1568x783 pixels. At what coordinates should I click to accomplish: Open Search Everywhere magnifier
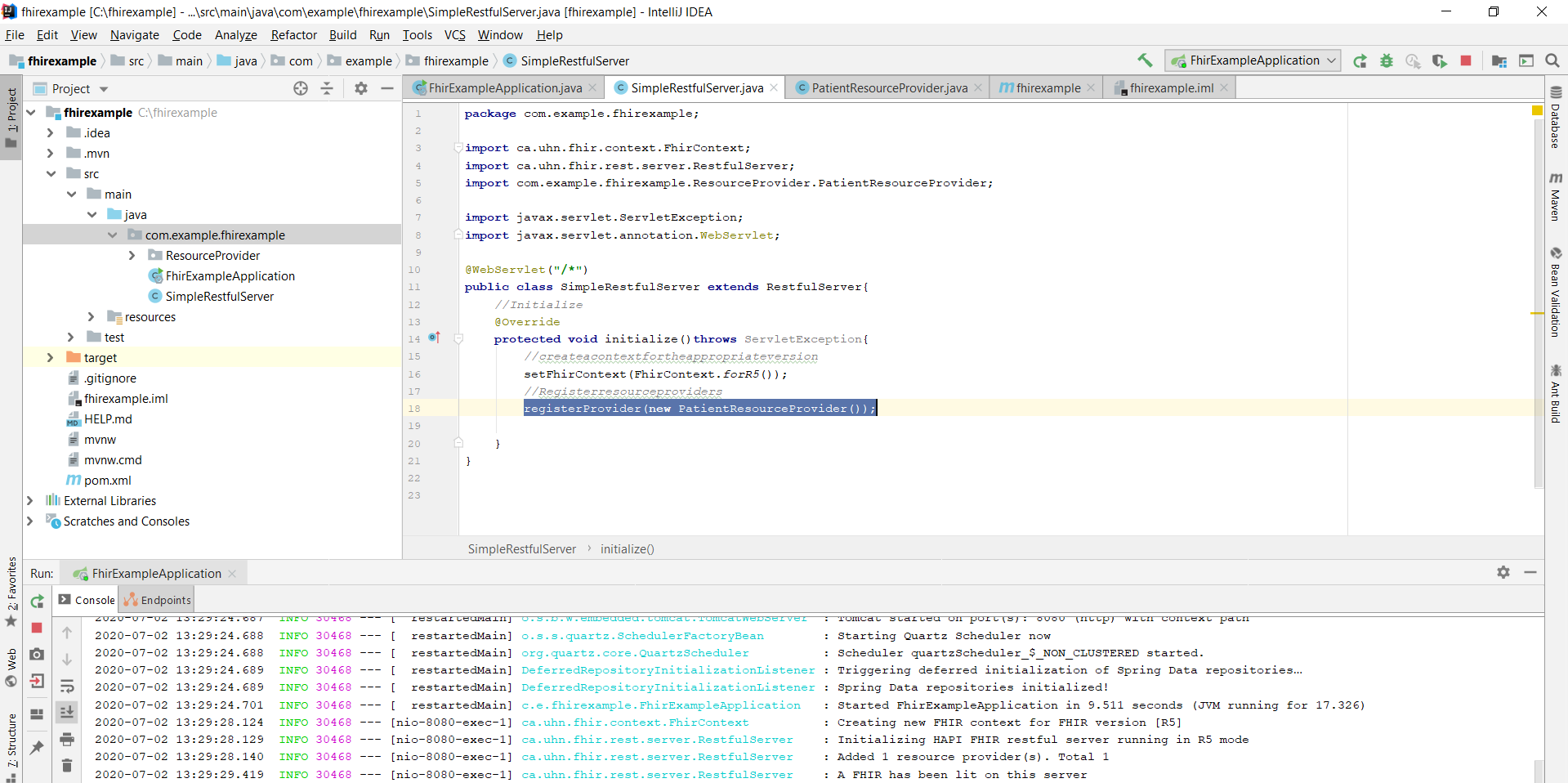pyautogui.click(x=1552, y=60)
